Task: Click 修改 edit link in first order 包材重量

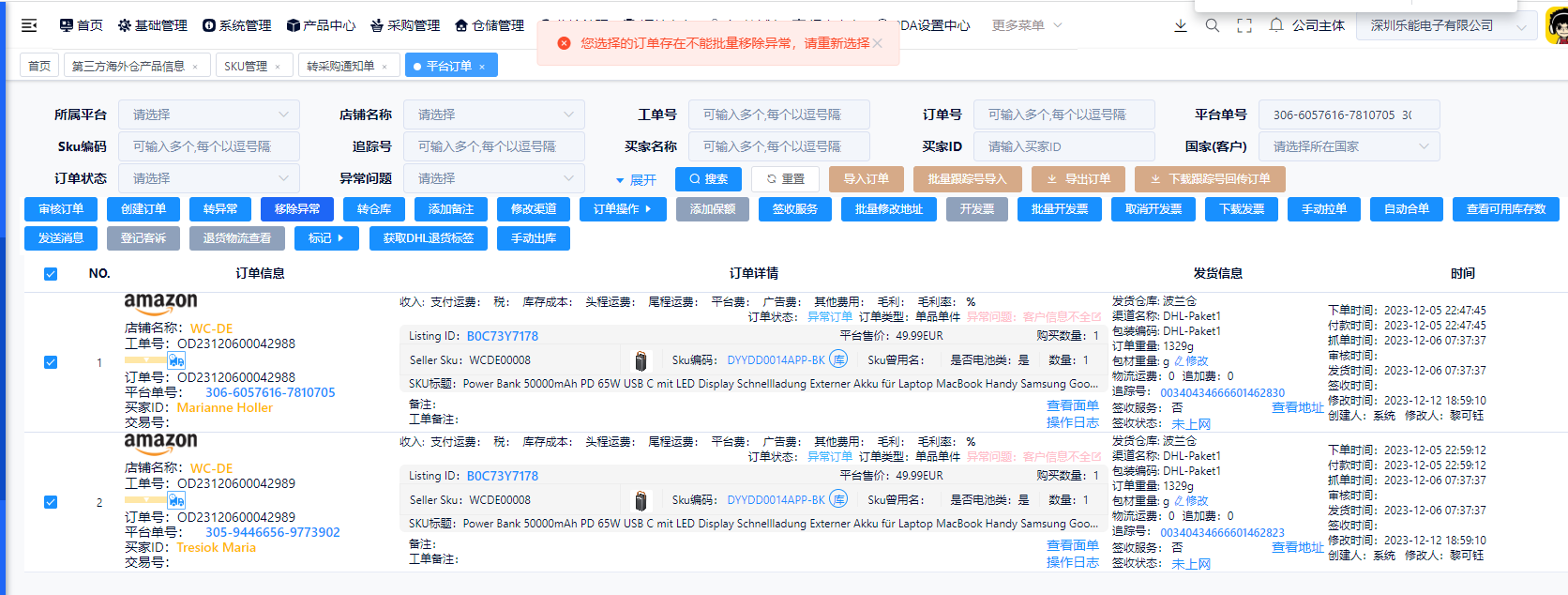Action: click(1191, 361)
